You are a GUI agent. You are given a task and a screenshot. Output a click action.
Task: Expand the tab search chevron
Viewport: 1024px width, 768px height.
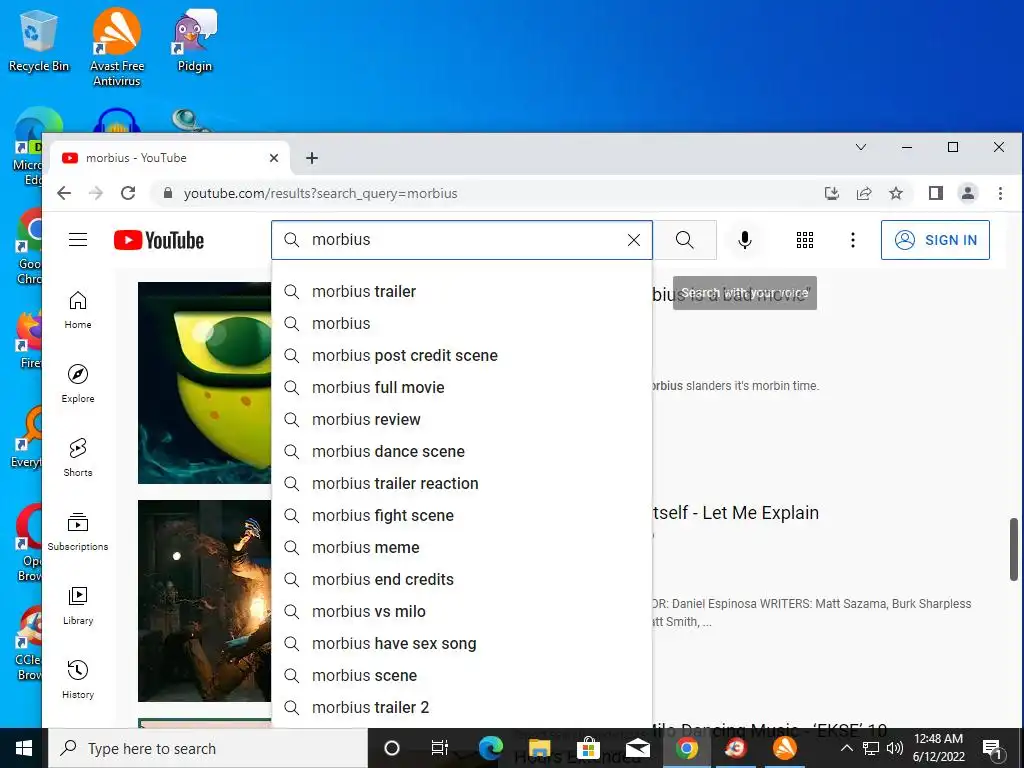[x=861, y=147]
